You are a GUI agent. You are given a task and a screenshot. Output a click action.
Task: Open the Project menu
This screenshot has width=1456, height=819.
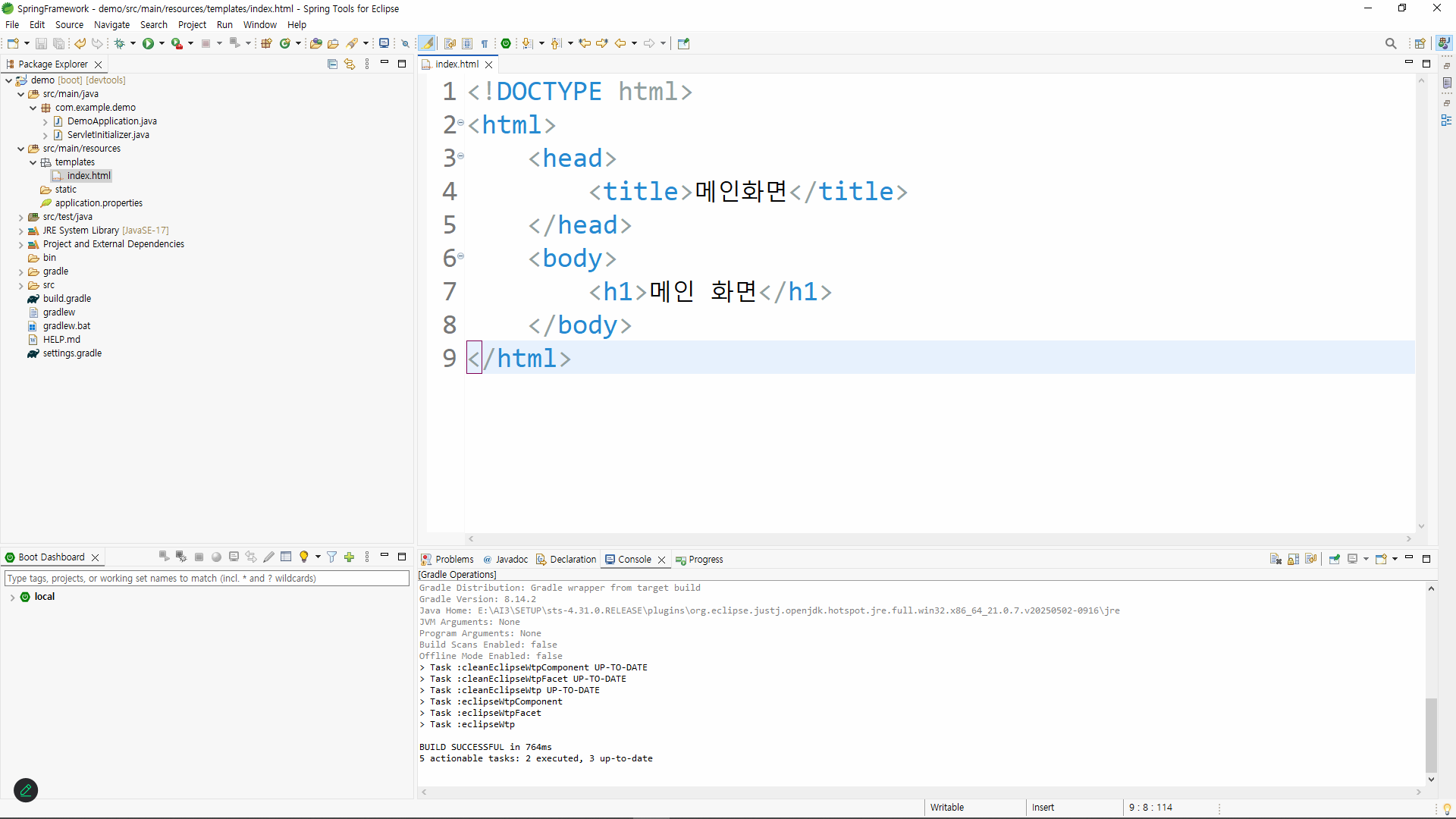[192, 25]
